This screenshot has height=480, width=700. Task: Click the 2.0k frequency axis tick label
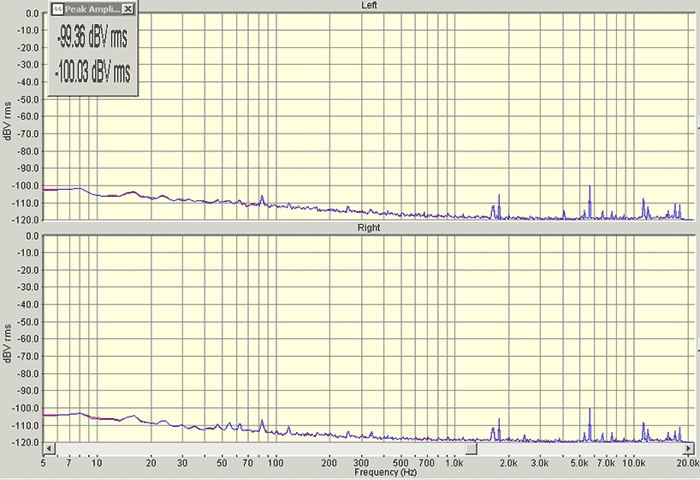tap(508, 463)
